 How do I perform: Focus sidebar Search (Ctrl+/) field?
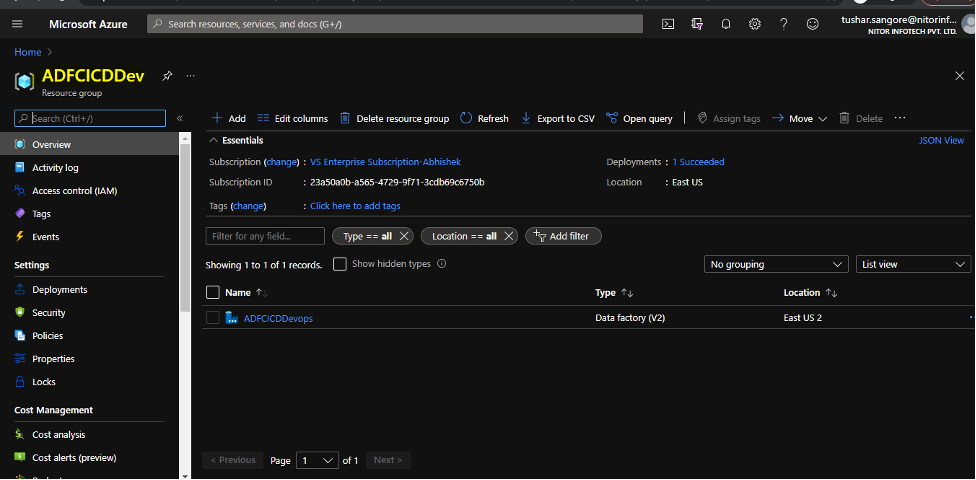point(90,118)
